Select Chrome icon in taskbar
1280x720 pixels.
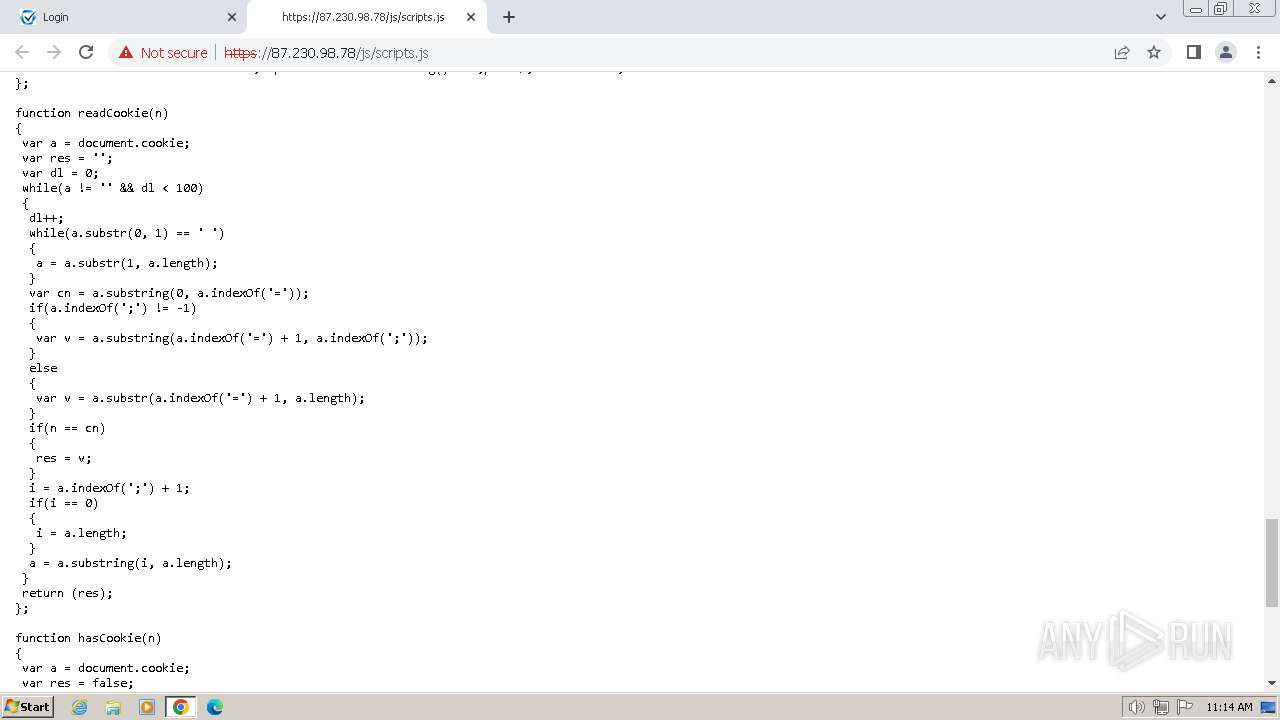pyautogui.click(x=181, y=707)
